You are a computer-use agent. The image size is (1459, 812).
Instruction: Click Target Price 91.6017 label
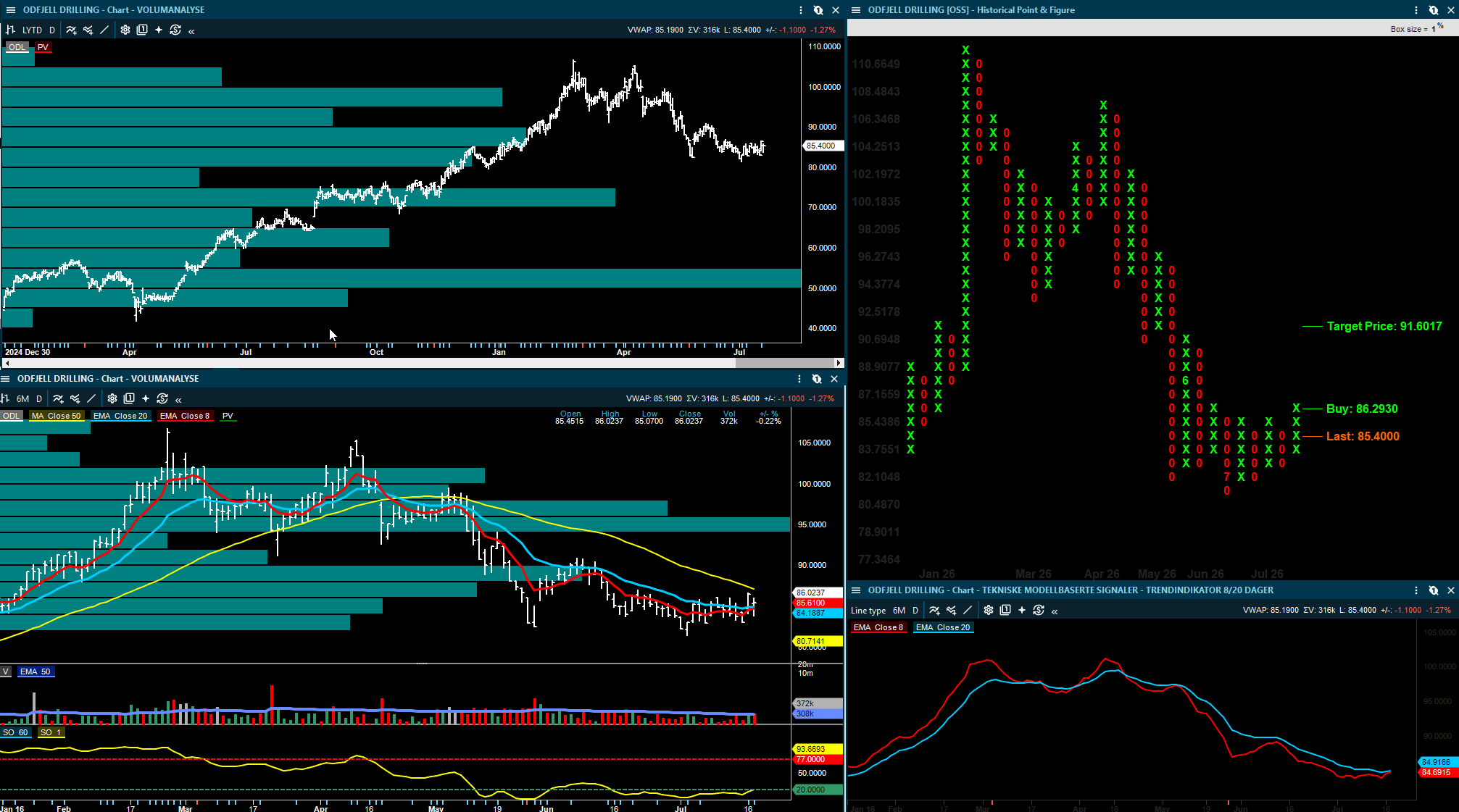[x=1384, y=326]
